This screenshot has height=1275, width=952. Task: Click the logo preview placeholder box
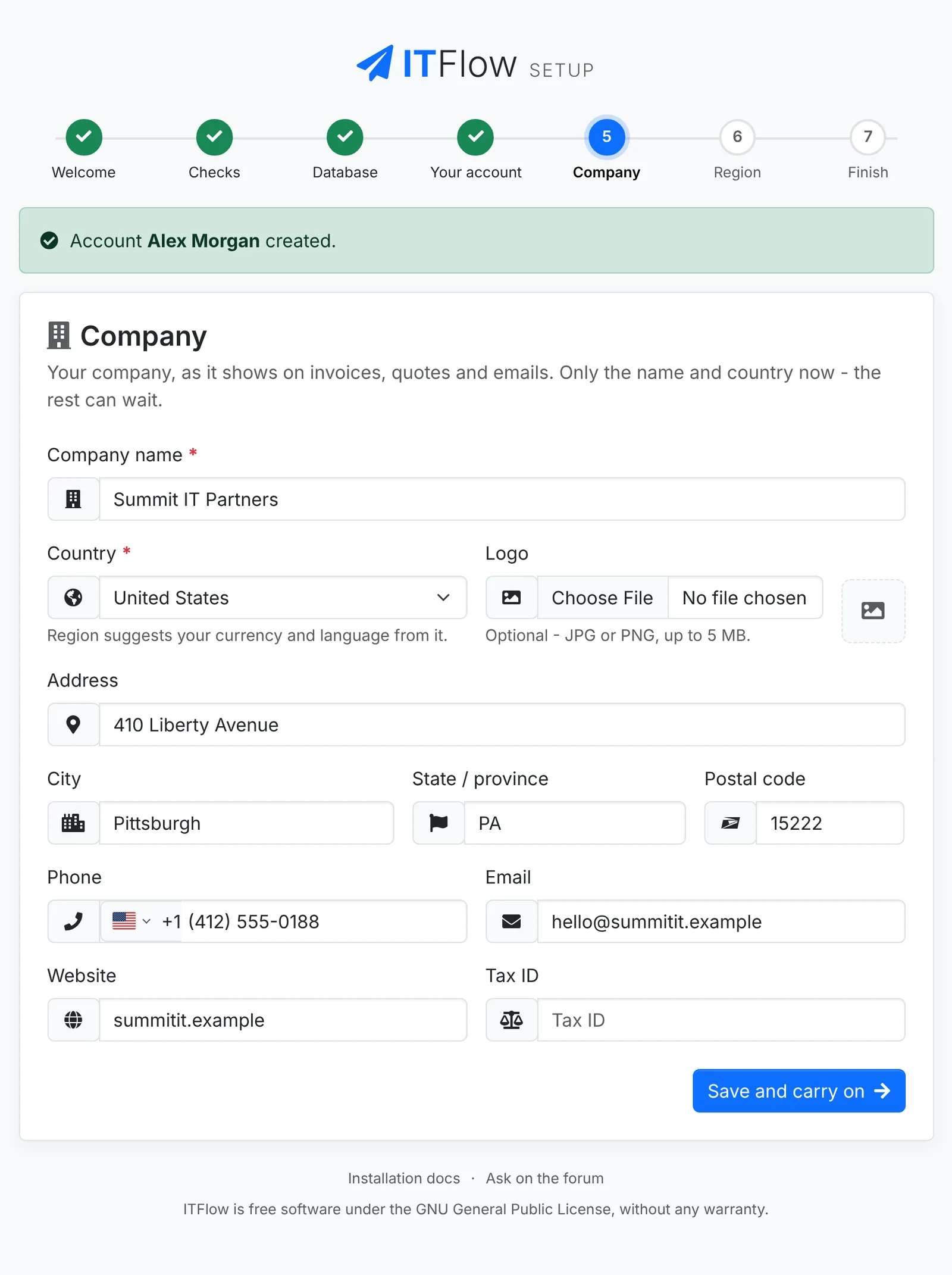coord(873,611)
